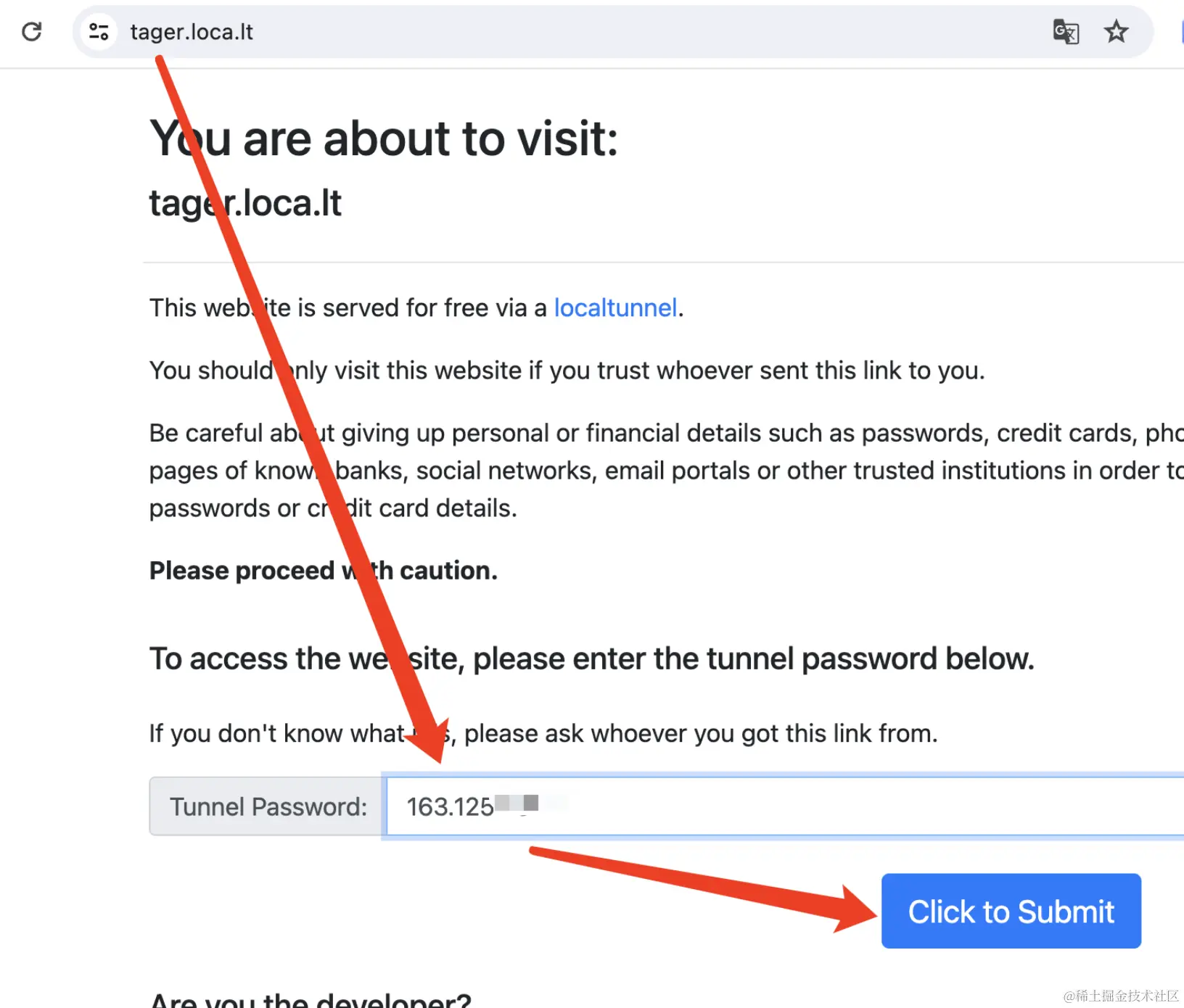Click the "passwords or credit card details." line
Viewport: 1184px width, 1008px height.
coord(333,508)
